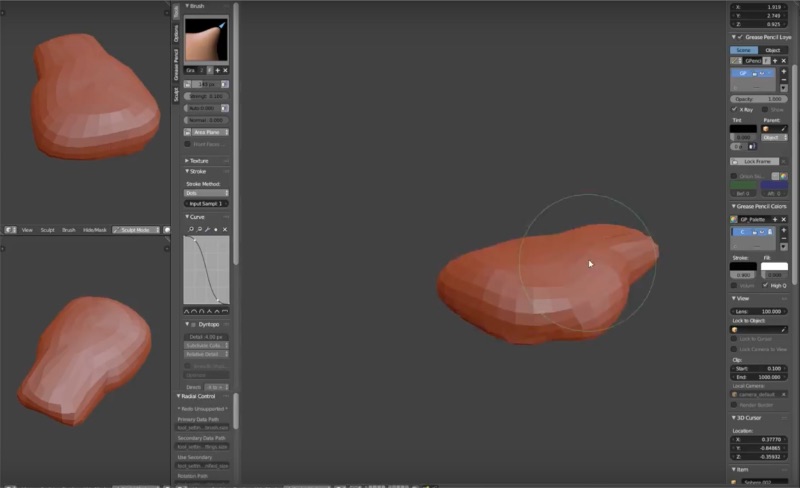Click the editor type icon in upper-left viewport
800x488 pixels.
10,230
